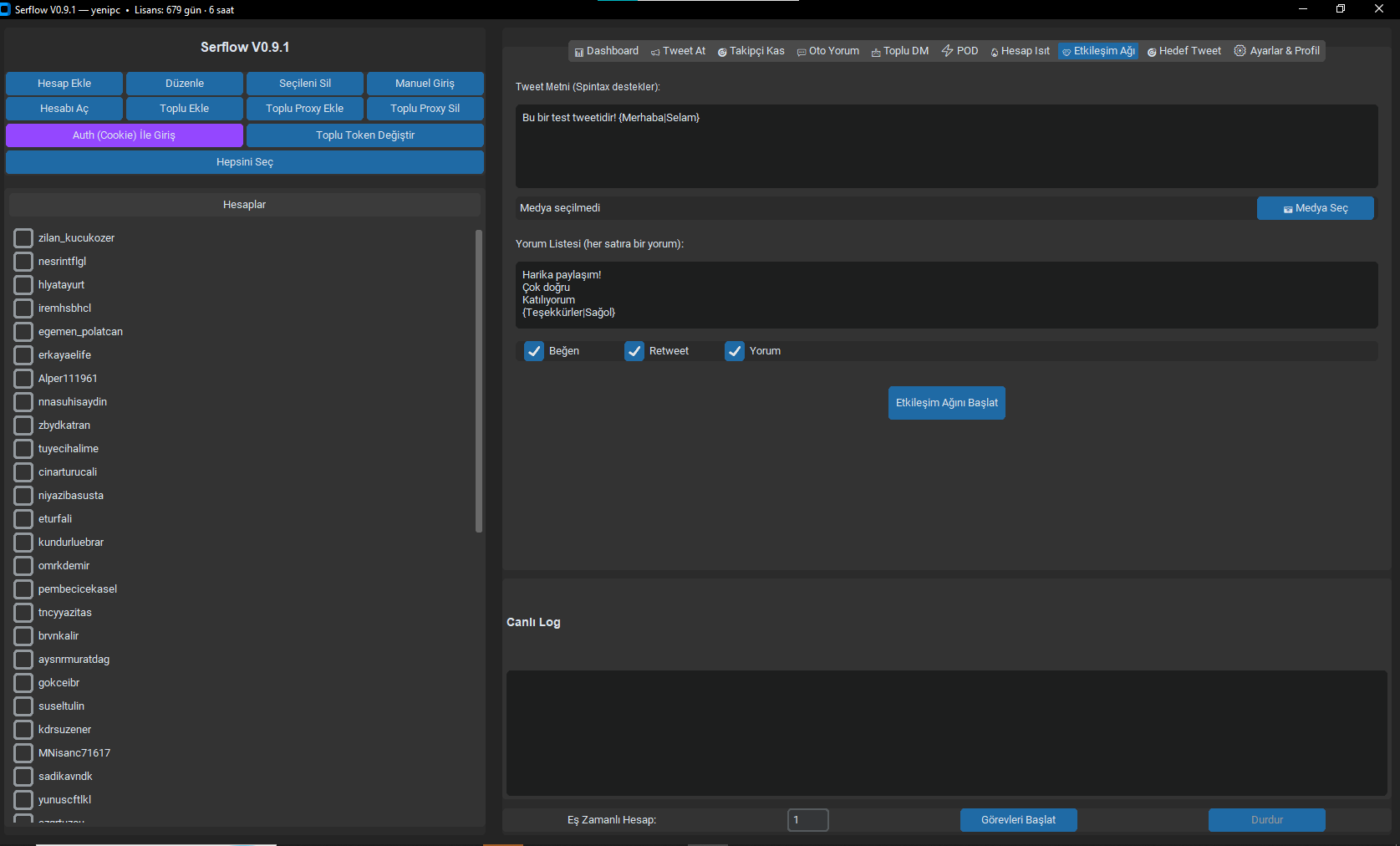Open the Hesap Isıt flame icon
Image resolution: width=1400 pixels, height=846 pixels.
coord(995,52)
